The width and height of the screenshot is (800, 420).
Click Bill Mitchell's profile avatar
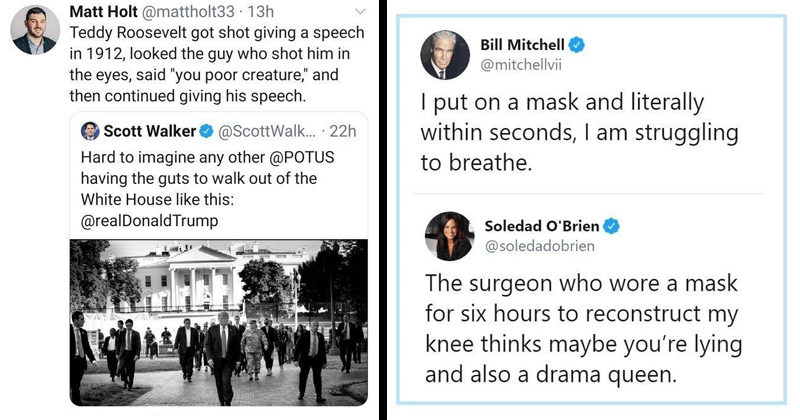[442, 54]
